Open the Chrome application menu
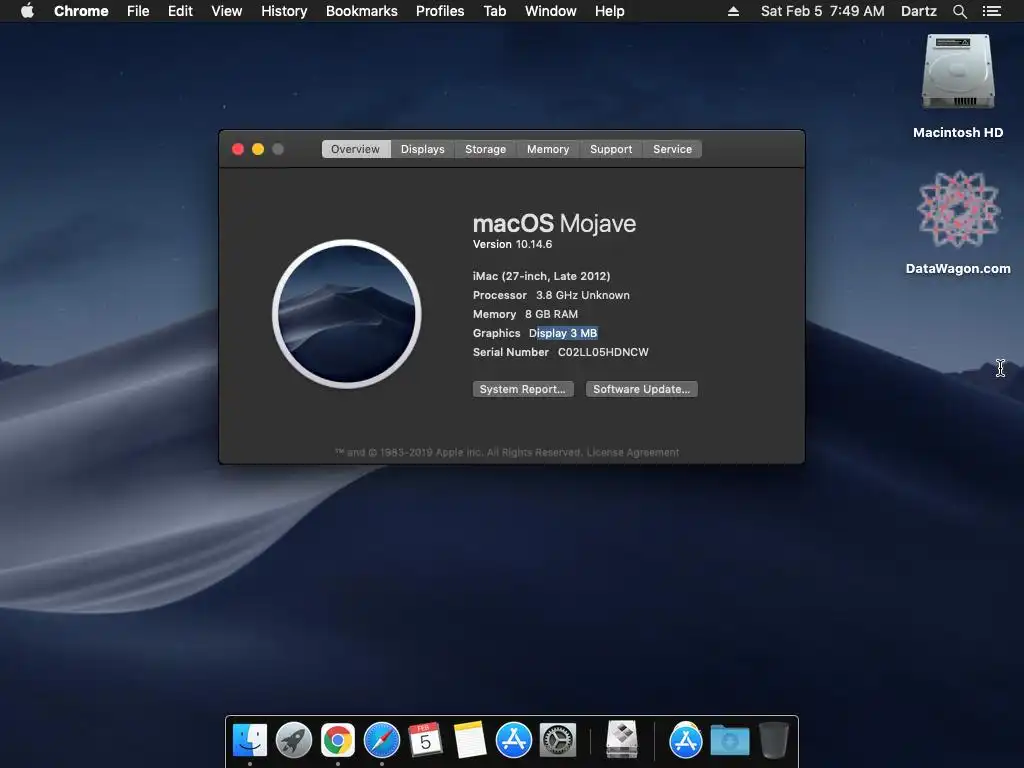Image resolution: width=1024 pixels, height=768 pixels. (81, 11)
